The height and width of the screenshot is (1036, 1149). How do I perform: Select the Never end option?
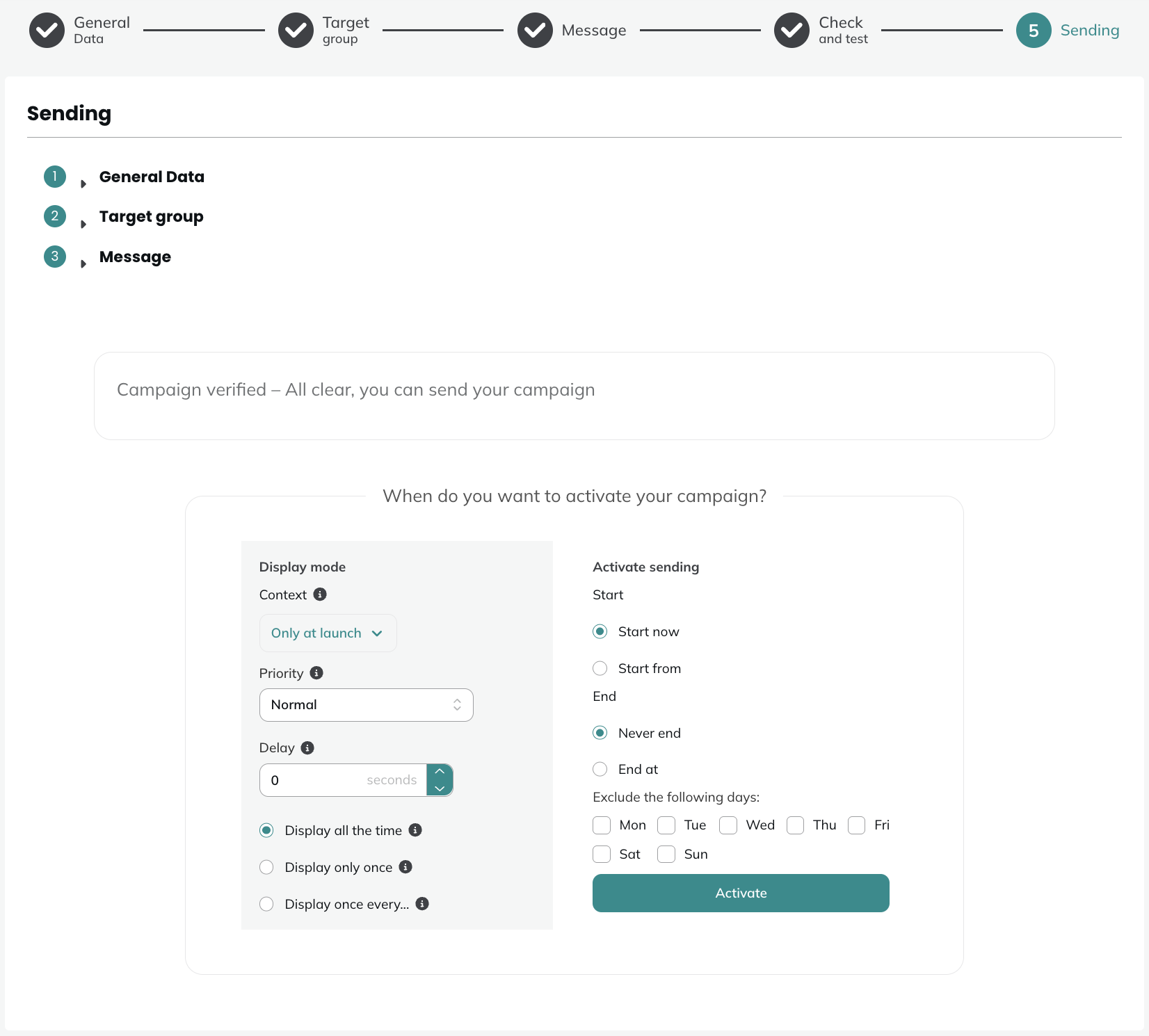(x=600, y=733)
